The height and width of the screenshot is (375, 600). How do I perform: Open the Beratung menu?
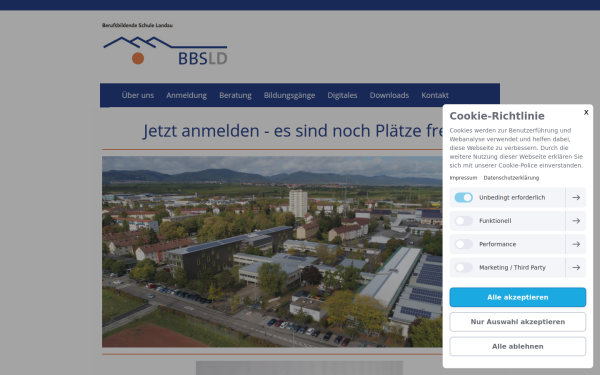tap(235, 95)
